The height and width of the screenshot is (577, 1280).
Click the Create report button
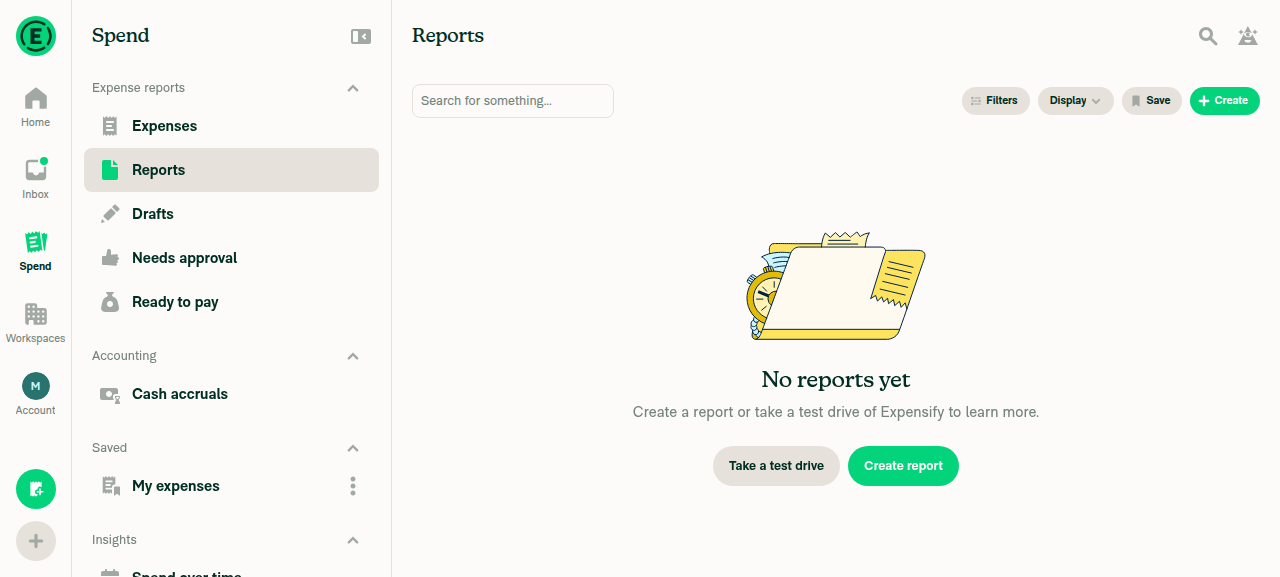903,466
